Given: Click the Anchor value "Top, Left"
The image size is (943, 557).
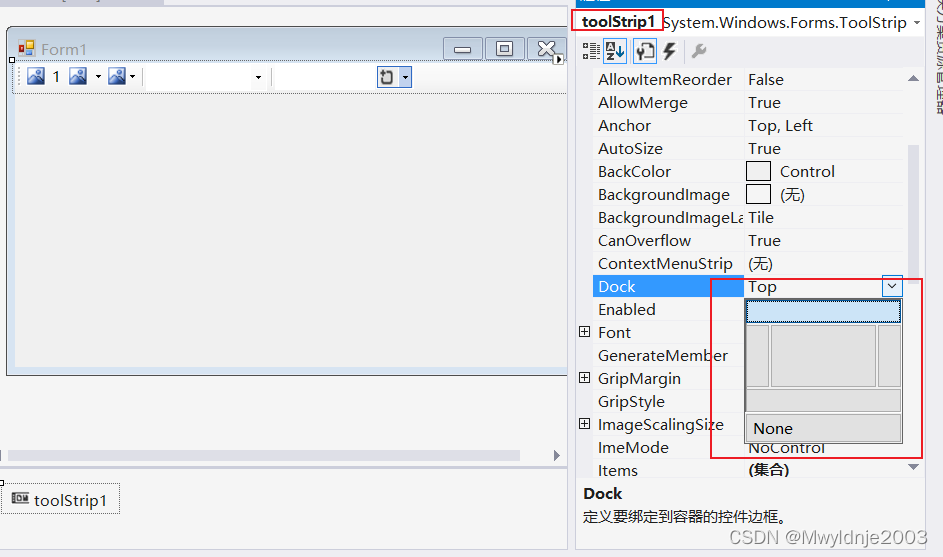Looking at the screenshot, I should pyautogui.click(x=780, y=126).
